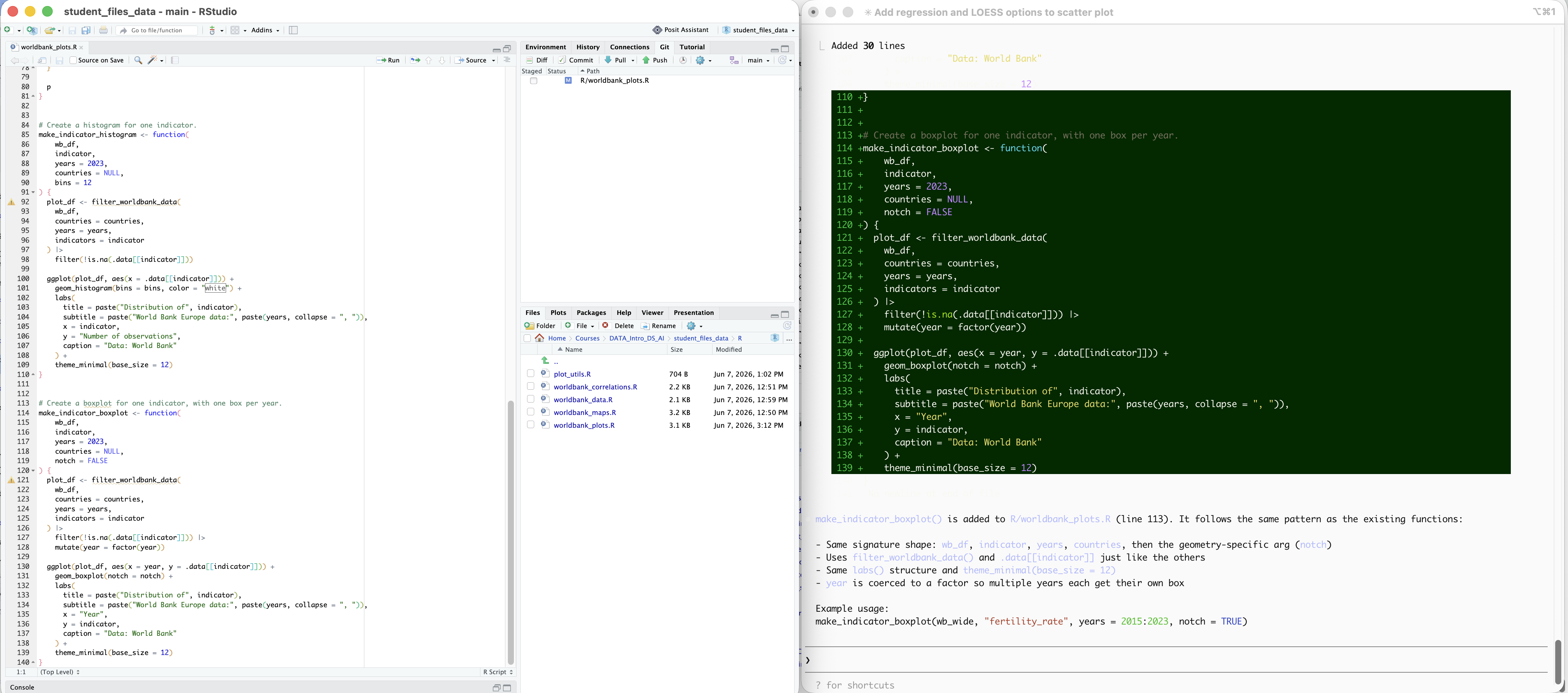The image size is (1568, 693).
Task: Click the Toggle sidebar layout icon
Action: pos(293,30)
